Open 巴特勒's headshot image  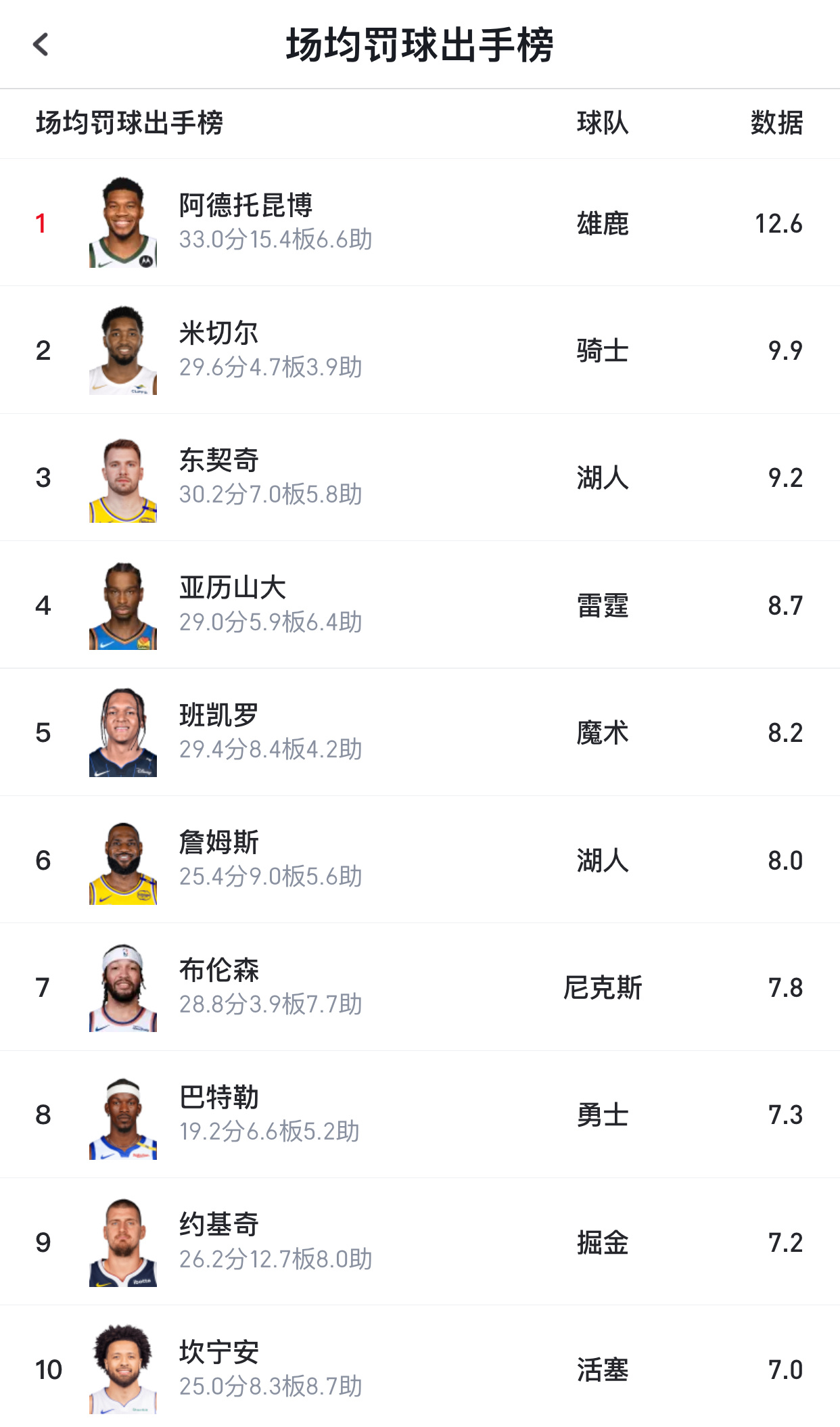[123, 1115]
